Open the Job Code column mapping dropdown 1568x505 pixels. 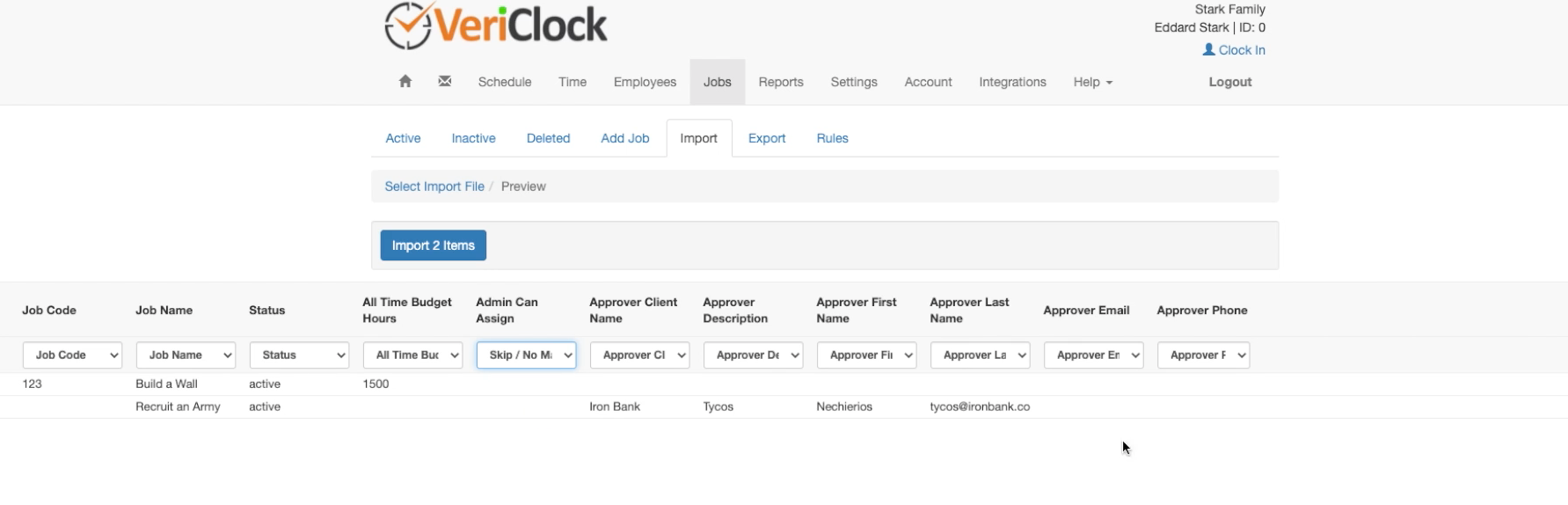pos(72,355)
